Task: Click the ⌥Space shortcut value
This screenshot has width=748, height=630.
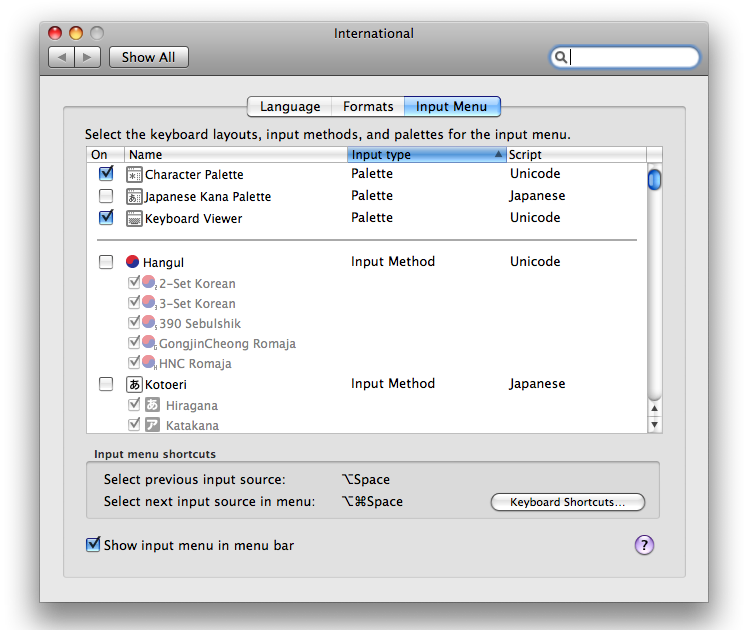Action: click(x=366, y=479)
